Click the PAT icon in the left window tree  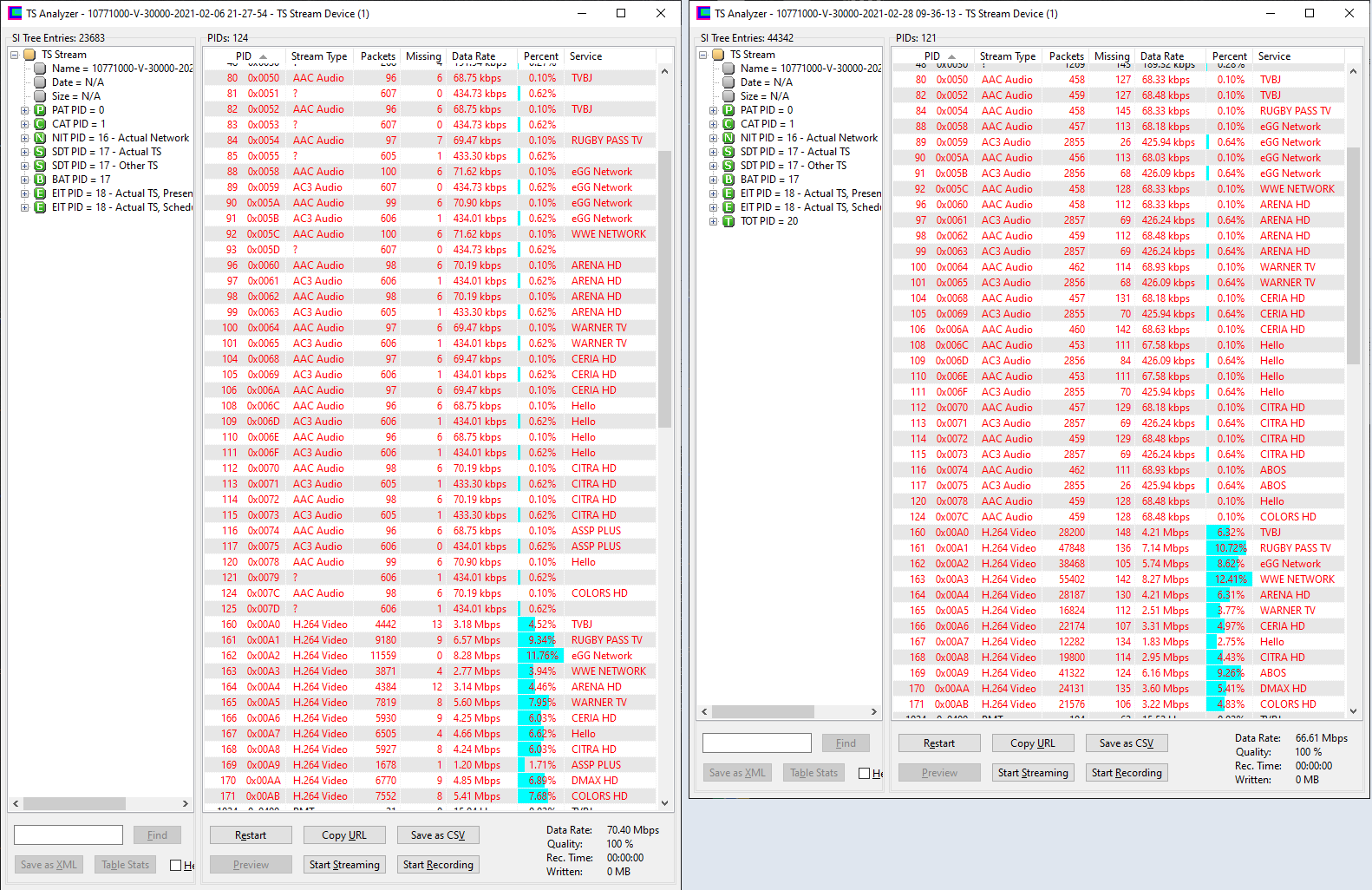pyautogui.click(x=40, y=110)
